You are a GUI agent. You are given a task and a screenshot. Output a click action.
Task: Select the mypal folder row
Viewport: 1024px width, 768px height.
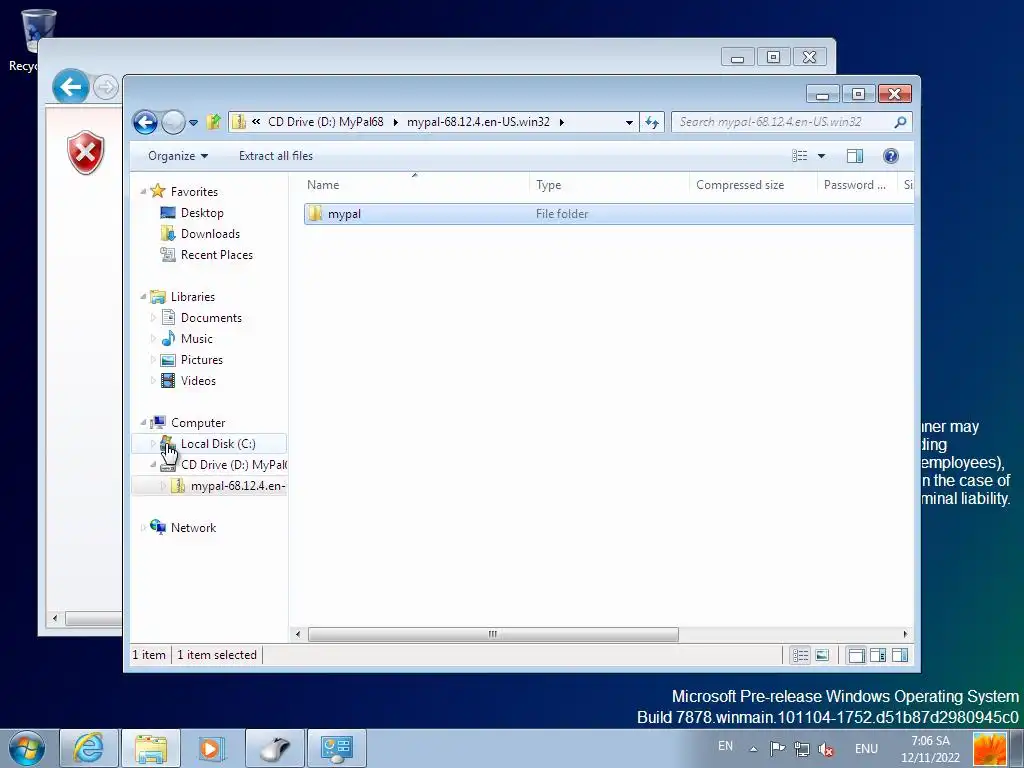coord(609,214)
